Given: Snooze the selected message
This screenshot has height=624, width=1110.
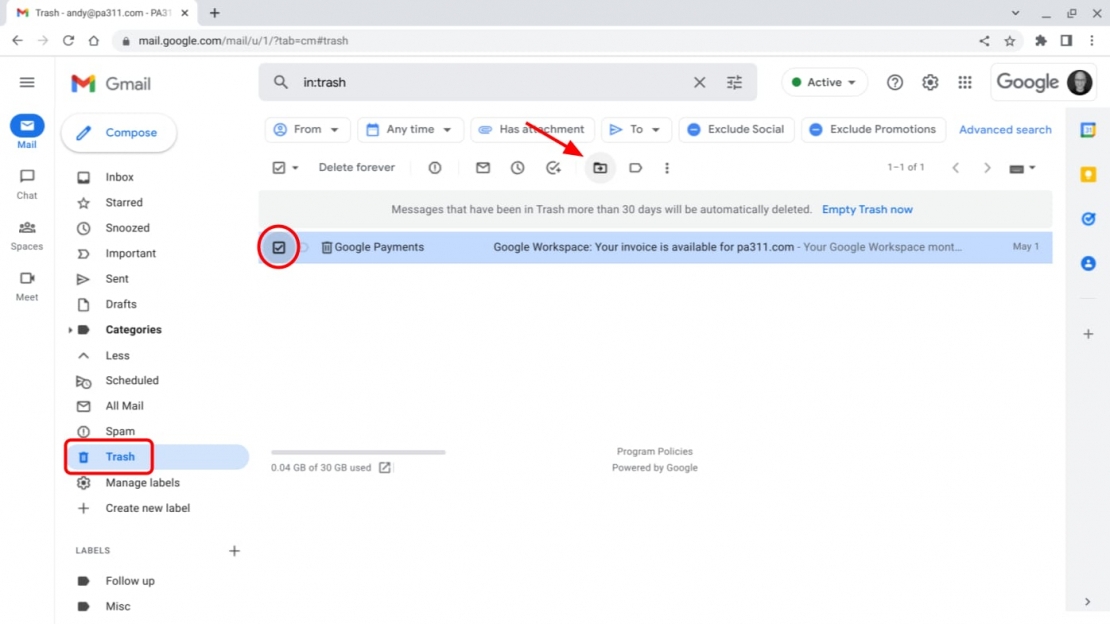Looking at the screenshot, I should [517, 167].
